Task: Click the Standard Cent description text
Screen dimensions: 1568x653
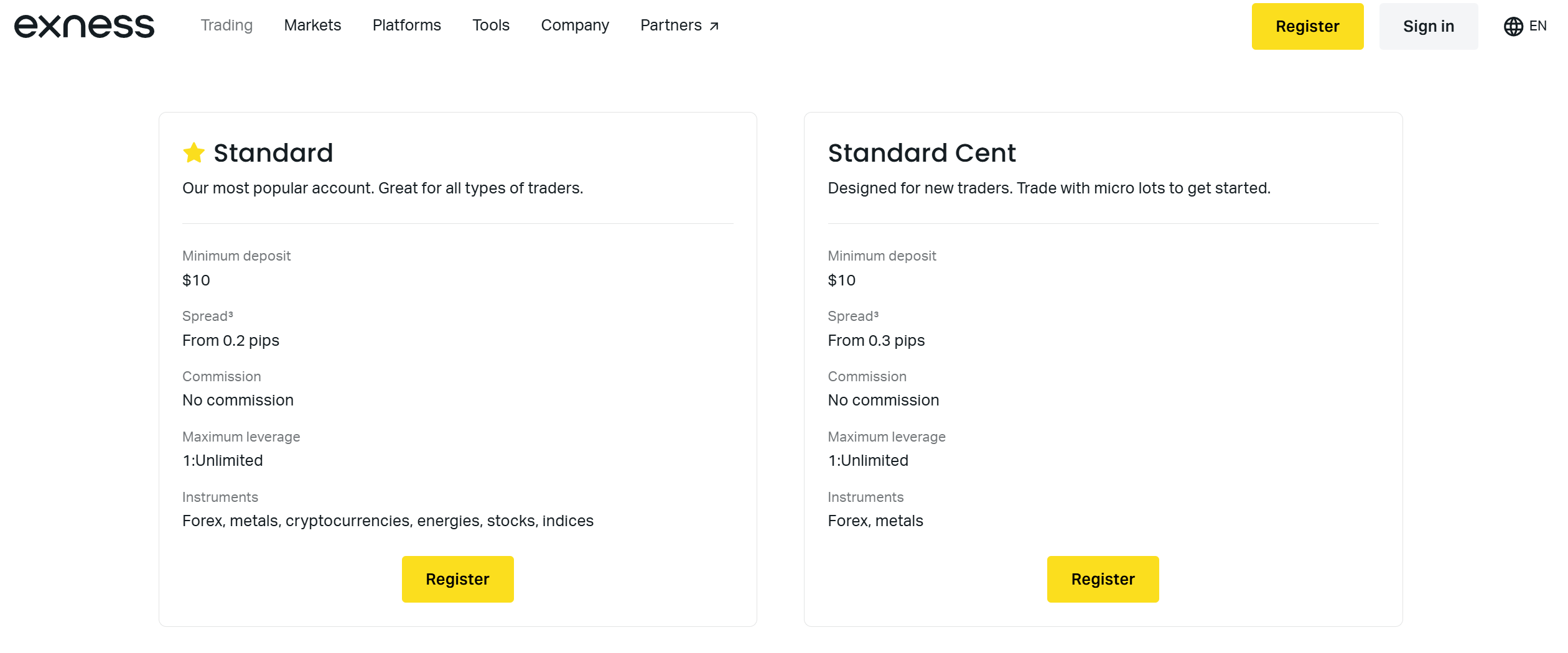Action: pos(1048,188)
